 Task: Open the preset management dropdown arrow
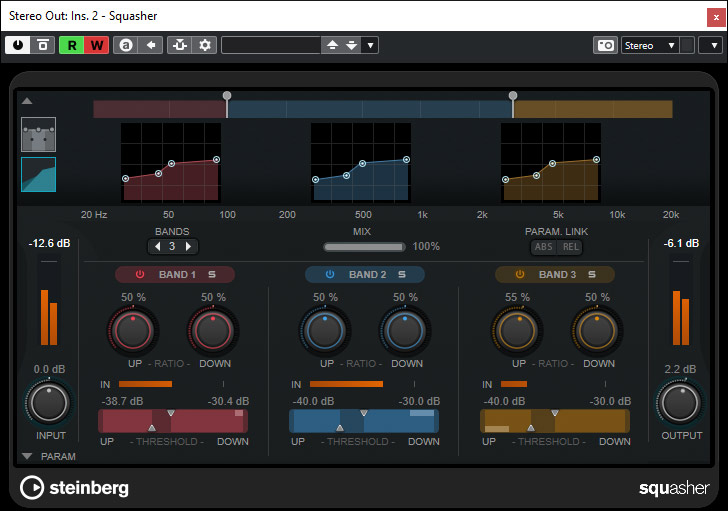click(x=370, y=45)
